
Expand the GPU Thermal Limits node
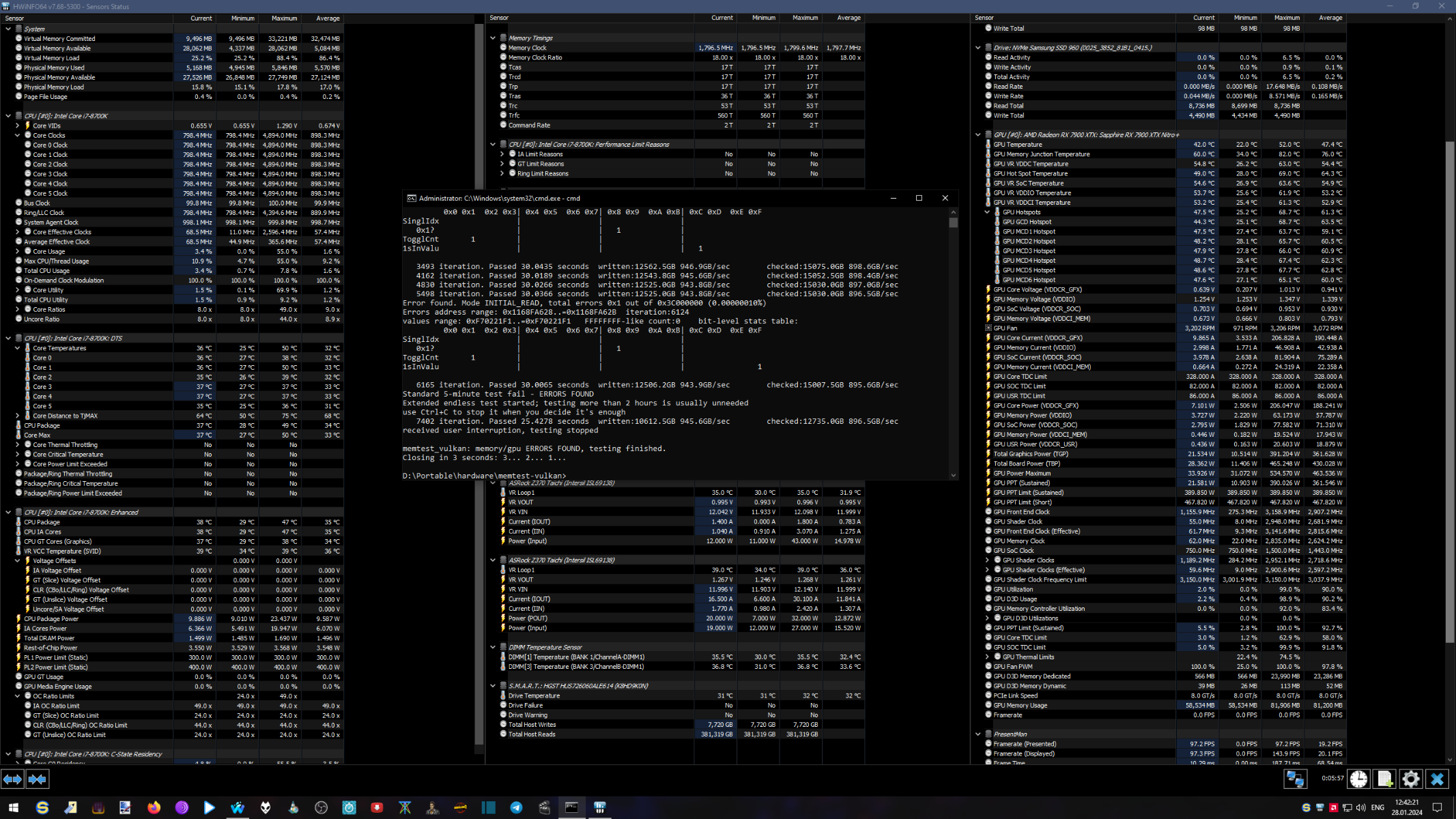coord(987,657)
